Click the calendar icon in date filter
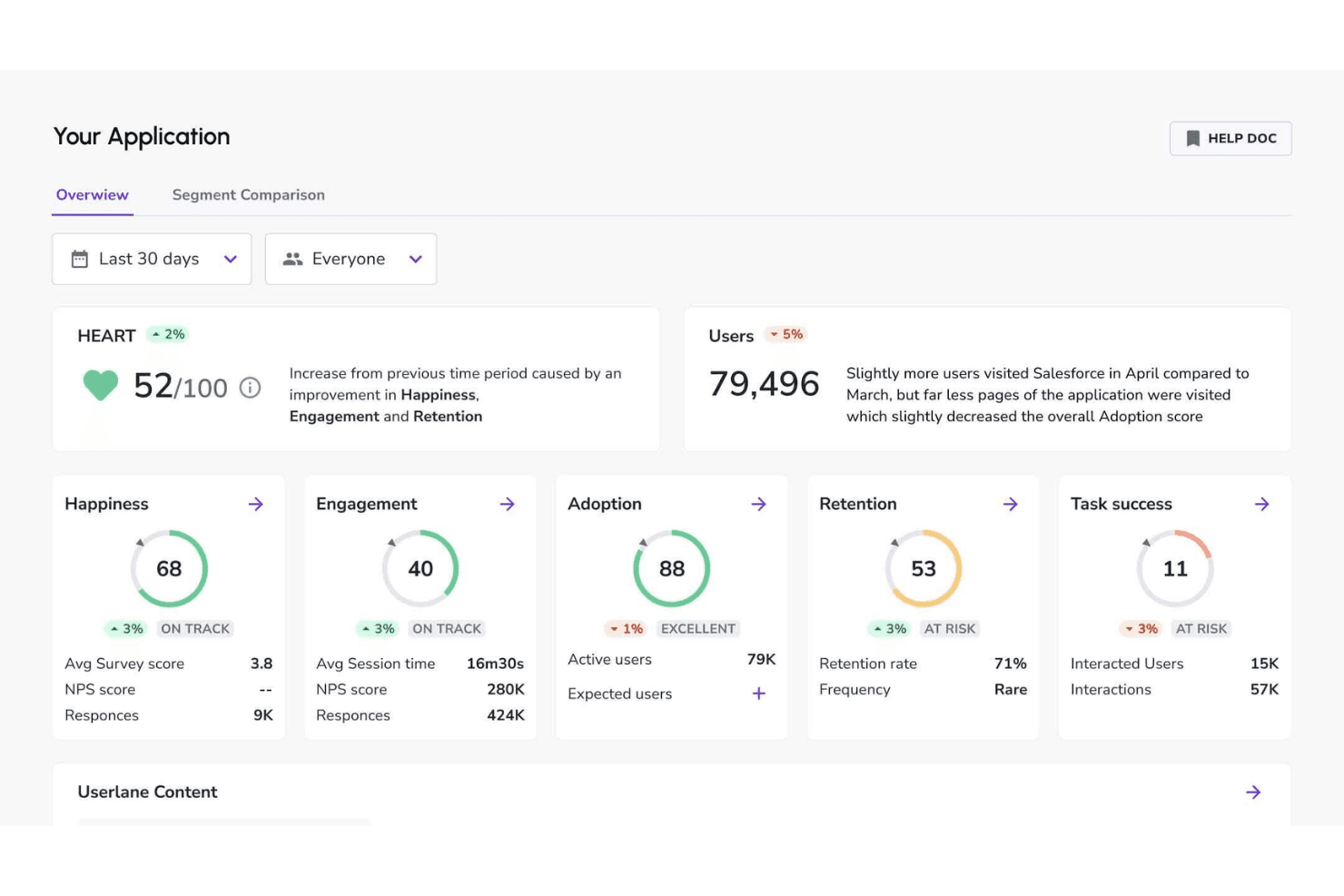This screenshot has width=1344, height=896. click(80, 259)
